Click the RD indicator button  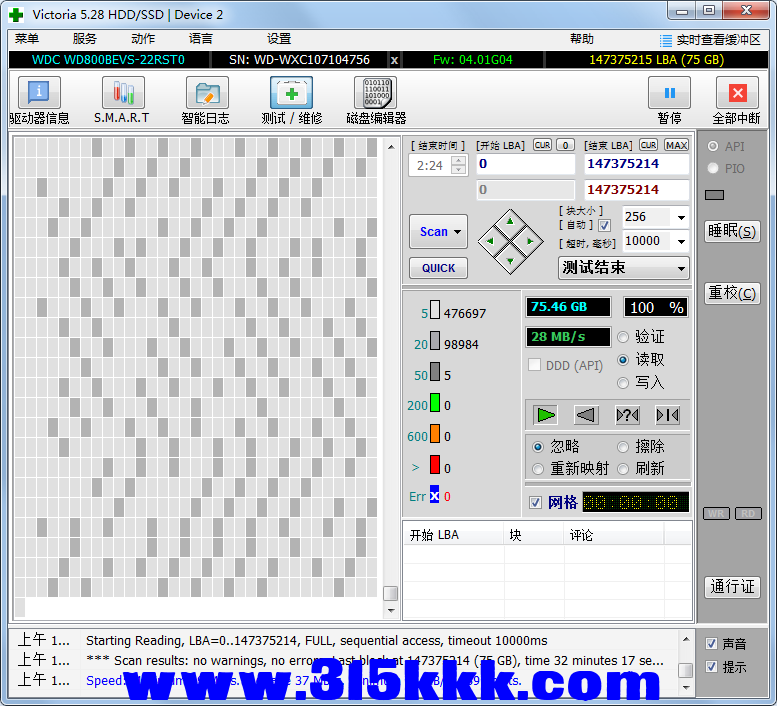coord(748,514)
